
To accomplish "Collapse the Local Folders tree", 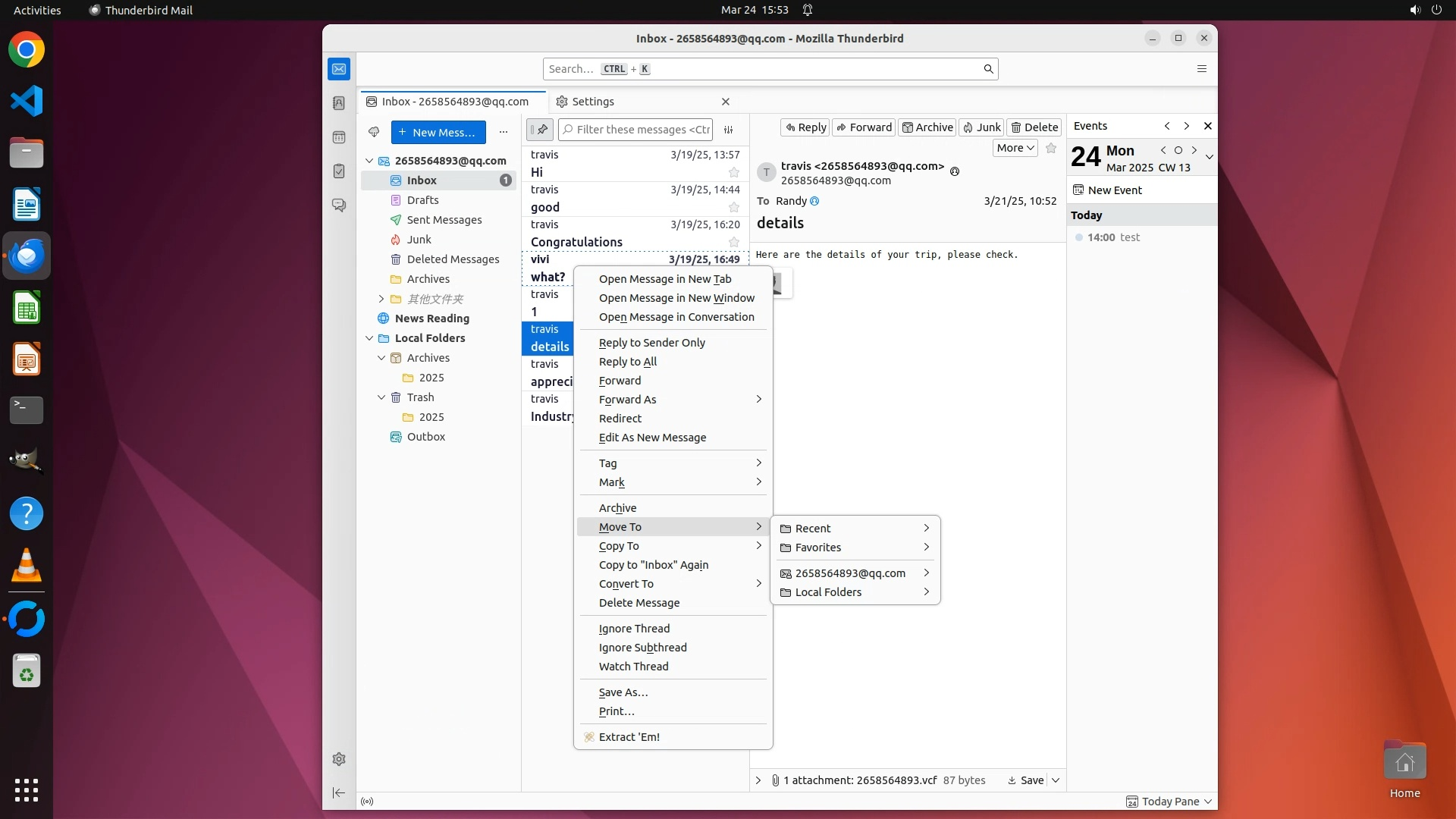I will pyautogui.click(x=369, y=338).
